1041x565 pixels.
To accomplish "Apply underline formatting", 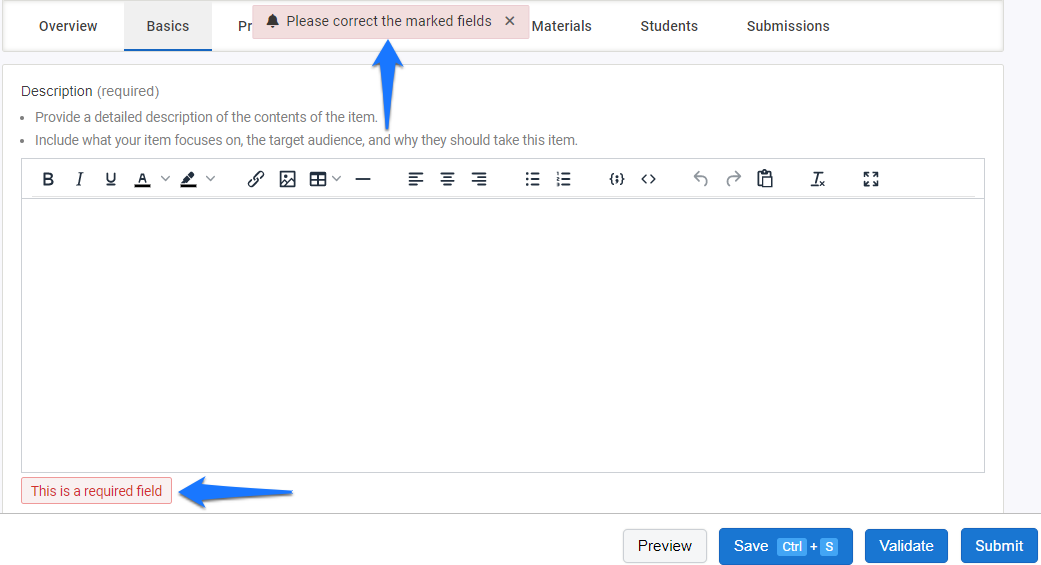I will pos(111,179).
